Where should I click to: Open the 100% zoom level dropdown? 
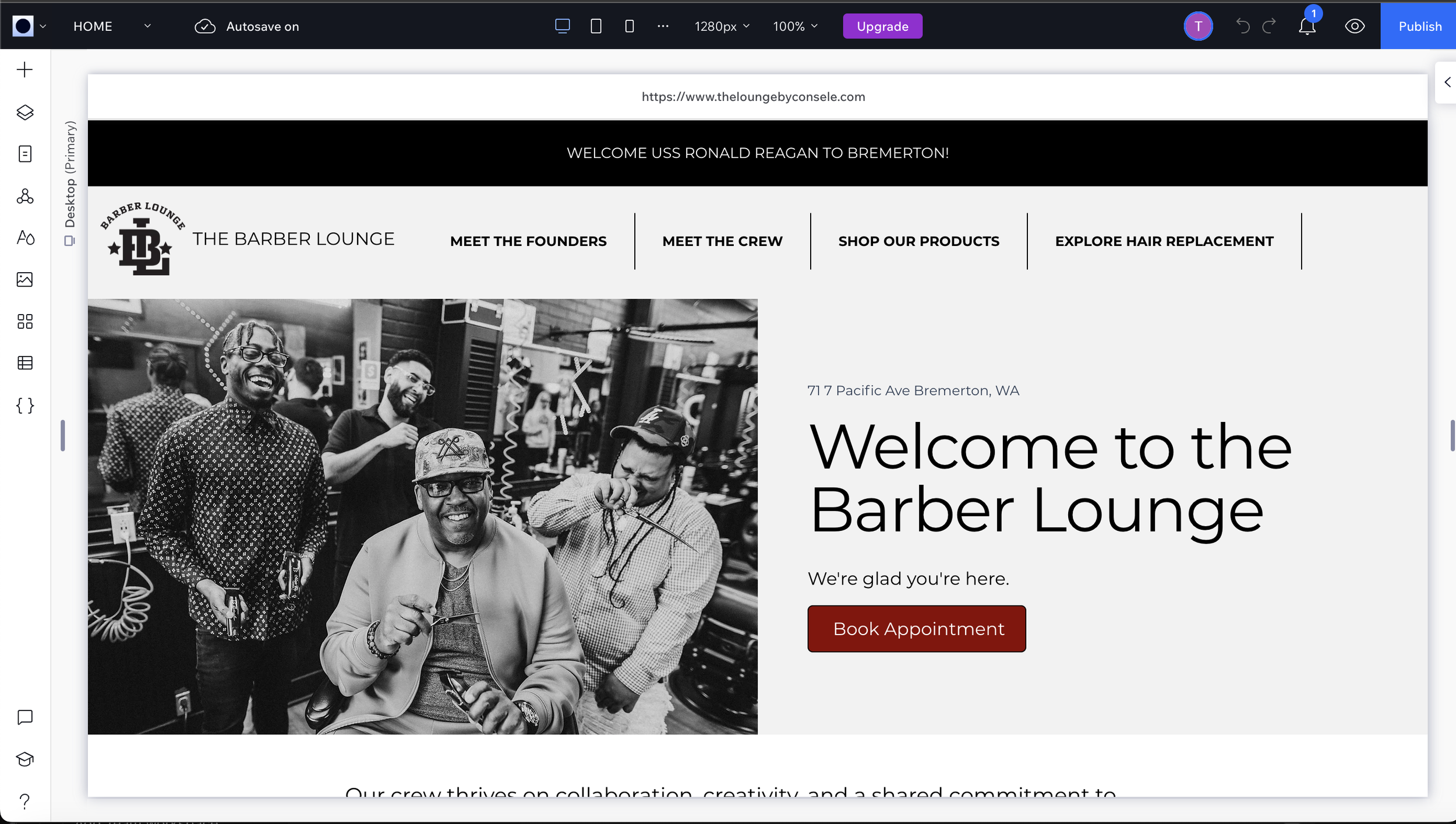pyautogui.click(x=795, y=27)
